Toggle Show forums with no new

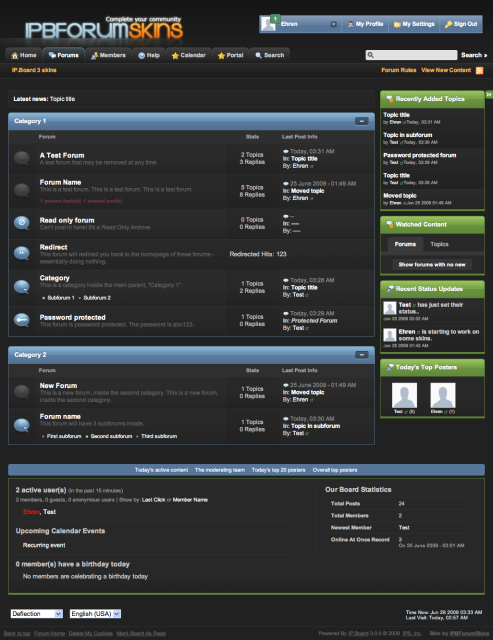[x=432, y=264]
